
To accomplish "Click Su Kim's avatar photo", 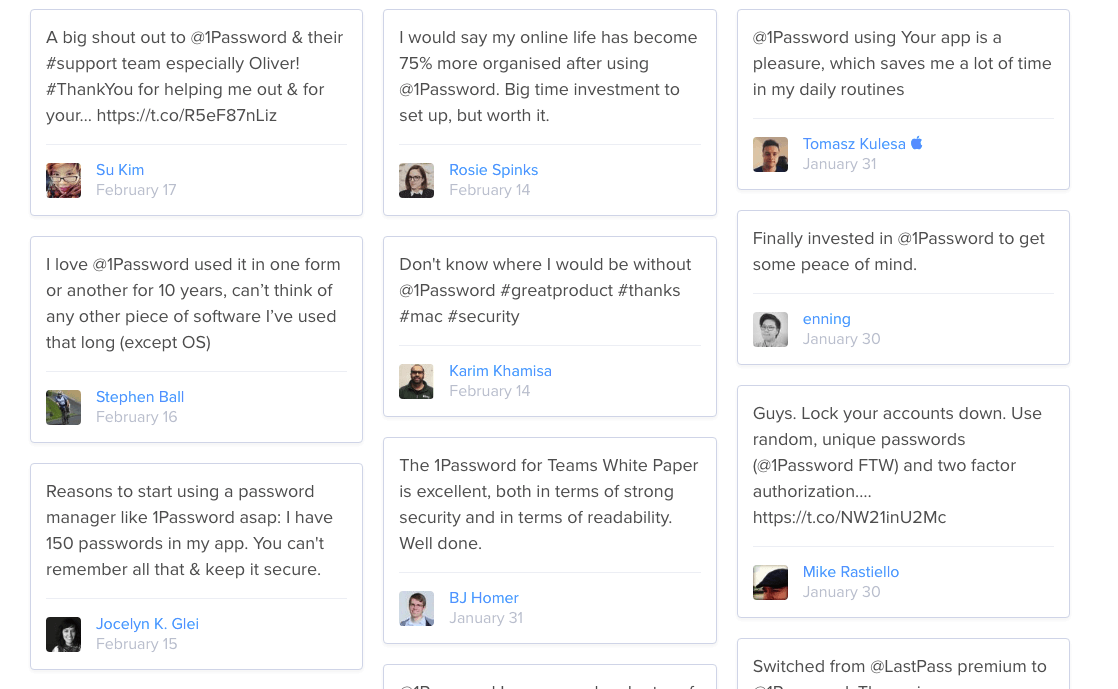I will click(x=63, y=180).
